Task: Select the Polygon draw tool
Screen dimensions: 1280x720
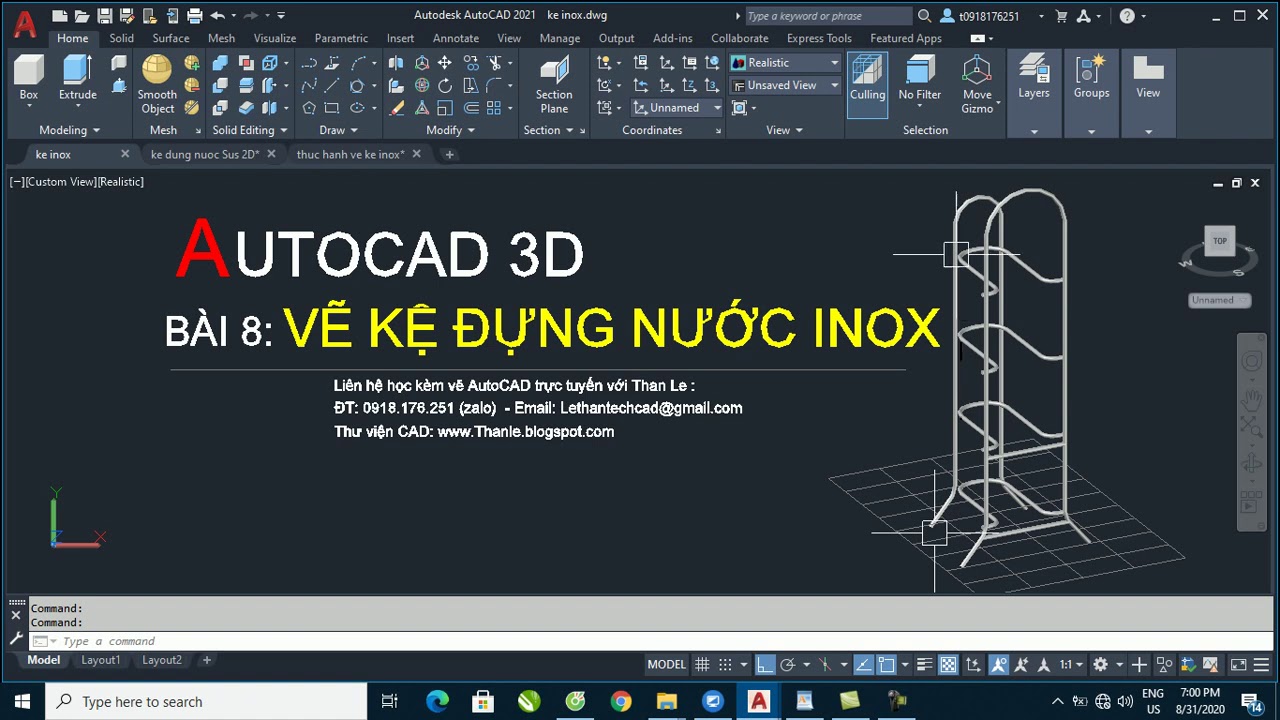Action: [309, 108]
